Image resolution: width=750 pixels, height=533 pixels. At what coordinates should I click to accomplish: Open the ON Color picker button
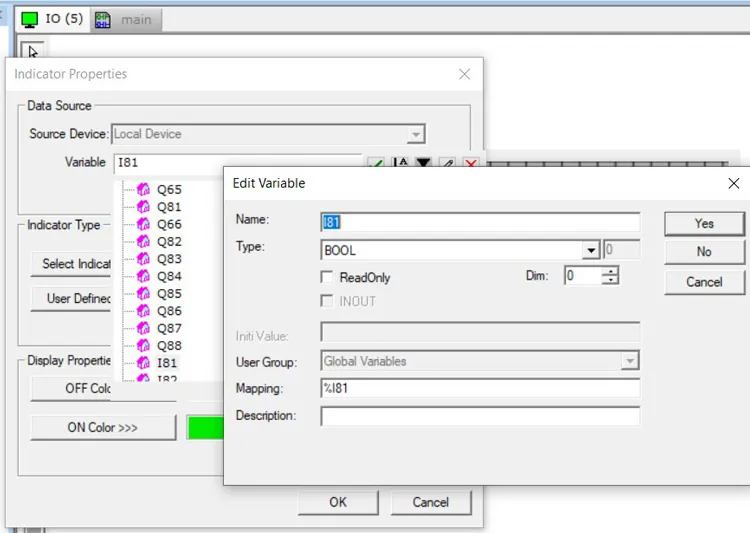point(103,427)
